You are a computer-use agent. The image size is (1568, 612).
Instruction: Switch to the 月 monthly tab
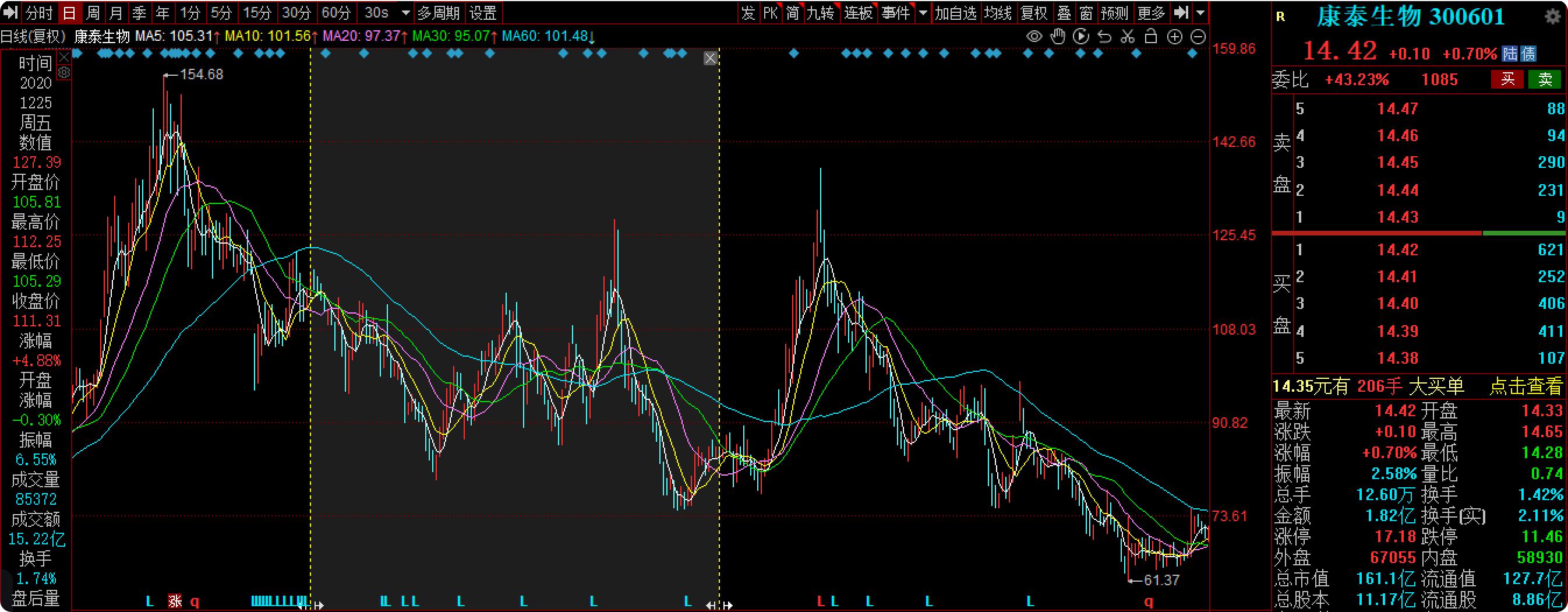pos(116,12)
